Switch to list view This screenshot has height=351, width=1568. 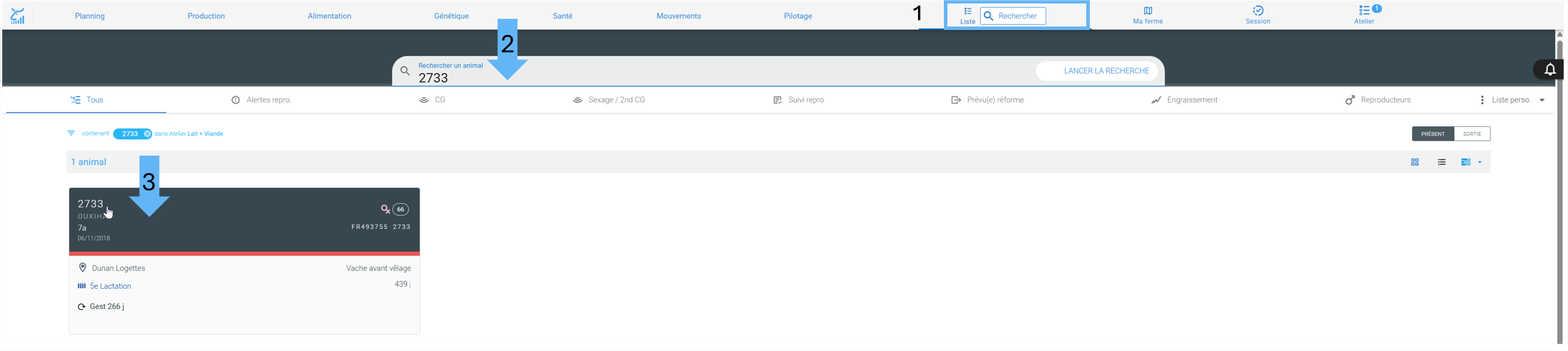[1442, 162]
